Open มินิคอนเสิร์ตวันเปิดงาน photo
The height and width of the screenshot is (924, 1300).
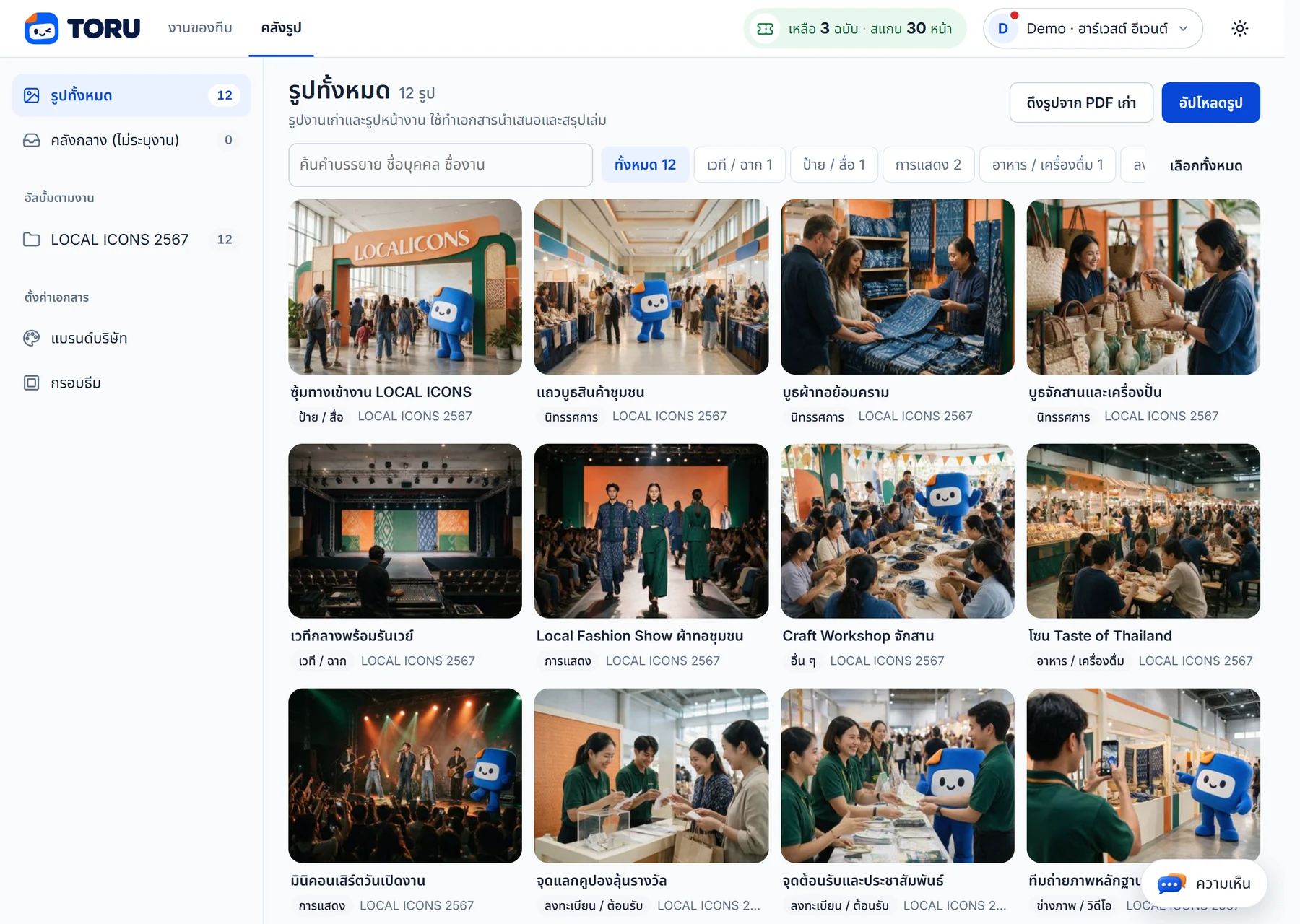405,775
